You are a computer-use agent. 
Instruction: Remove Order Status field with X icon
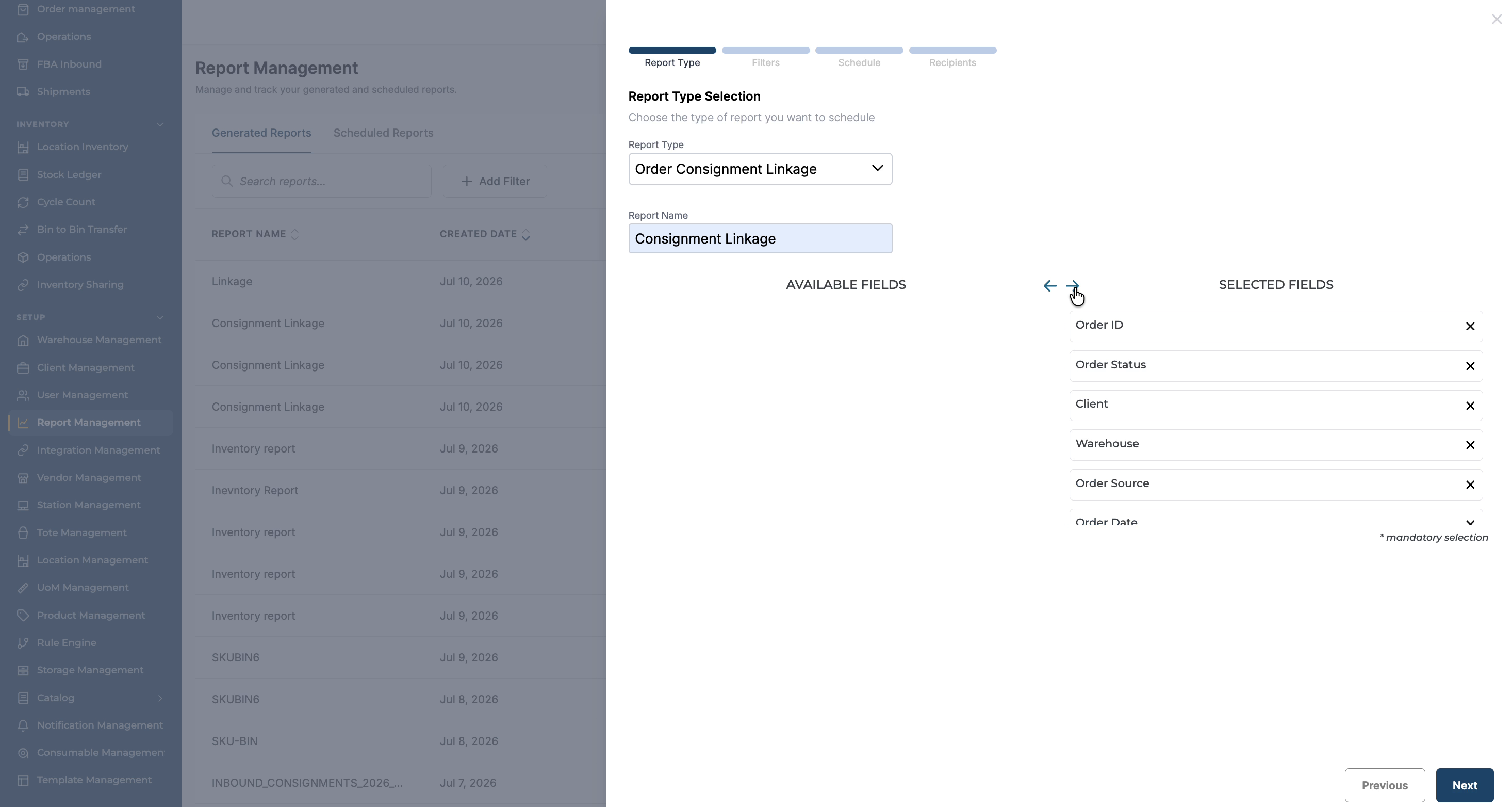[x=1470, y=366]
